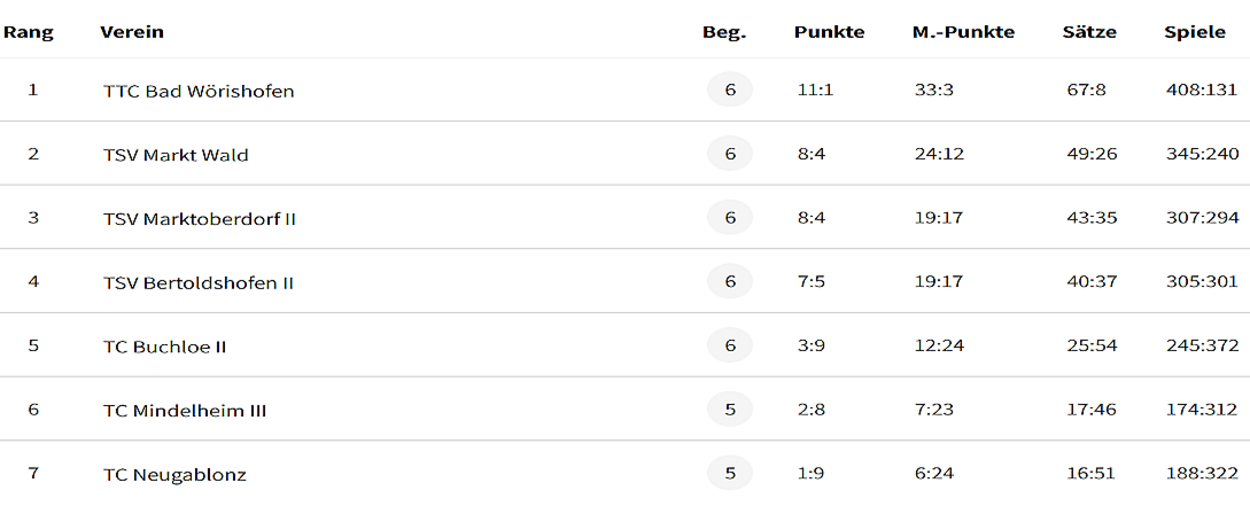Open TSV Bertoldshofen II team page
1250x506 pixels.
198,283
